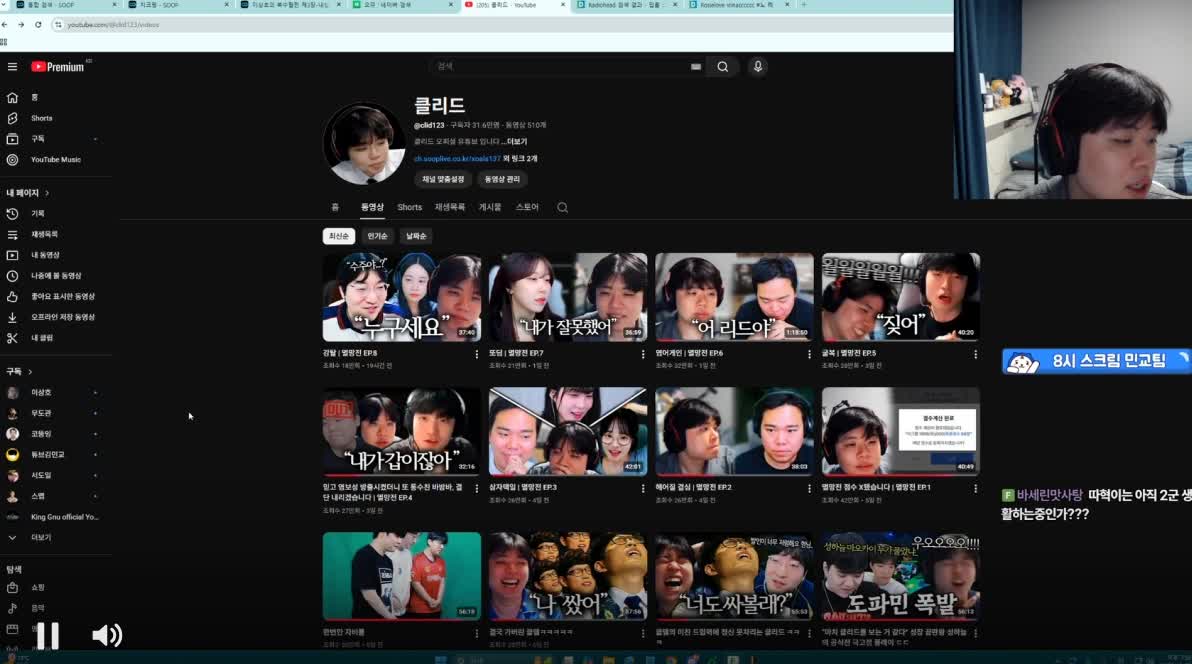Collapse the sidebar with the hamburger icon
Image resolution: width=1192 pixels, height=664 pixels.
[12, 66]
